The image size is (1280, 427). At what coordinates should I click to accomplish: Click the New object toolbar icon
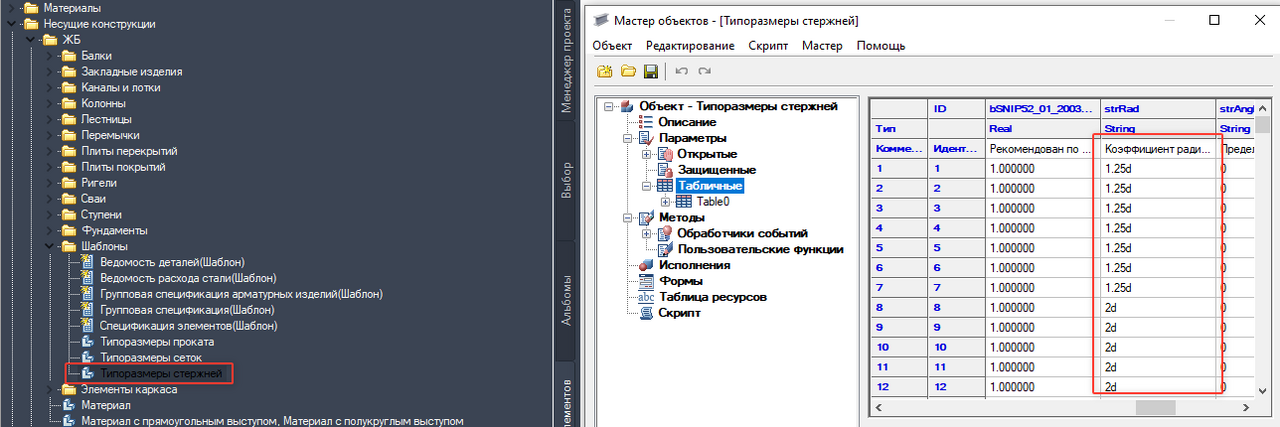click(x=604, y=71)
